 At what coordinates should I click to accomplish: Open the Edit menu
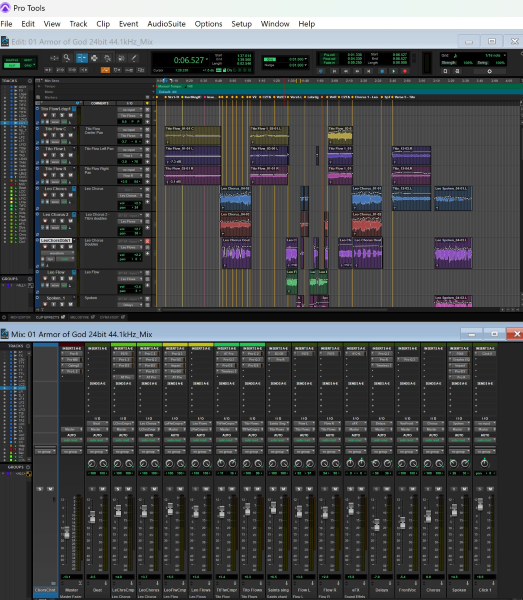tap(28, 24)
